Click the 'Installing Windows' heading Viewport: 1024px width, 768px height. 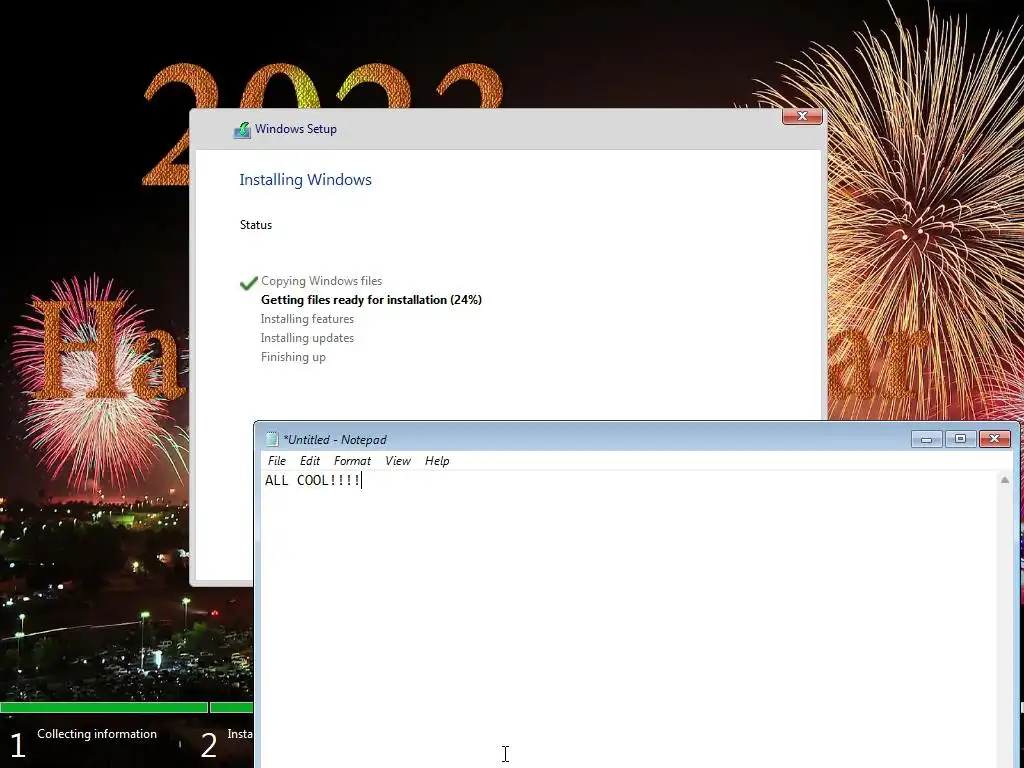click(x=305, y=180)
